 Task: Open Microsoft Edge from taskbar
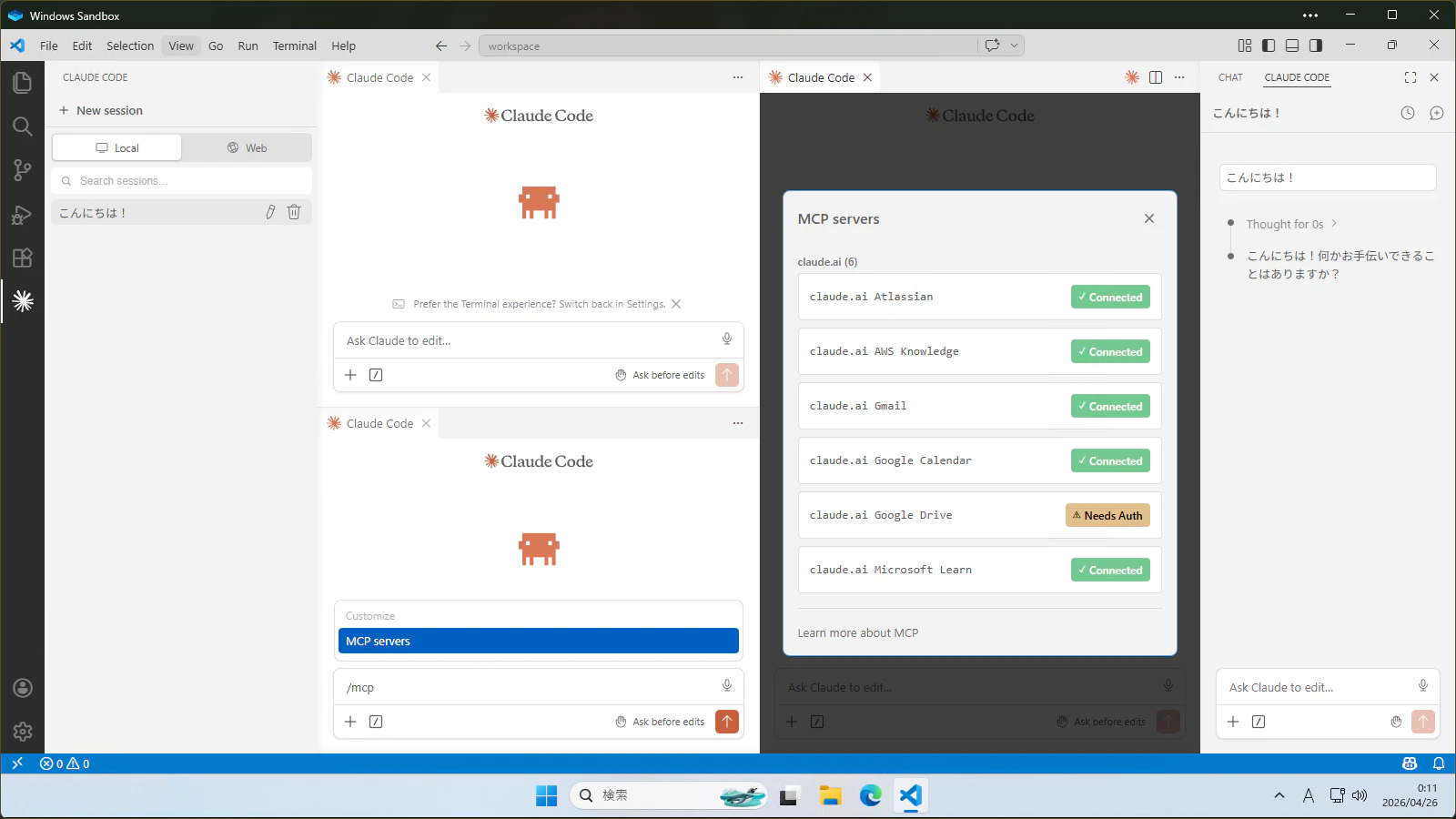coord(871,795)
